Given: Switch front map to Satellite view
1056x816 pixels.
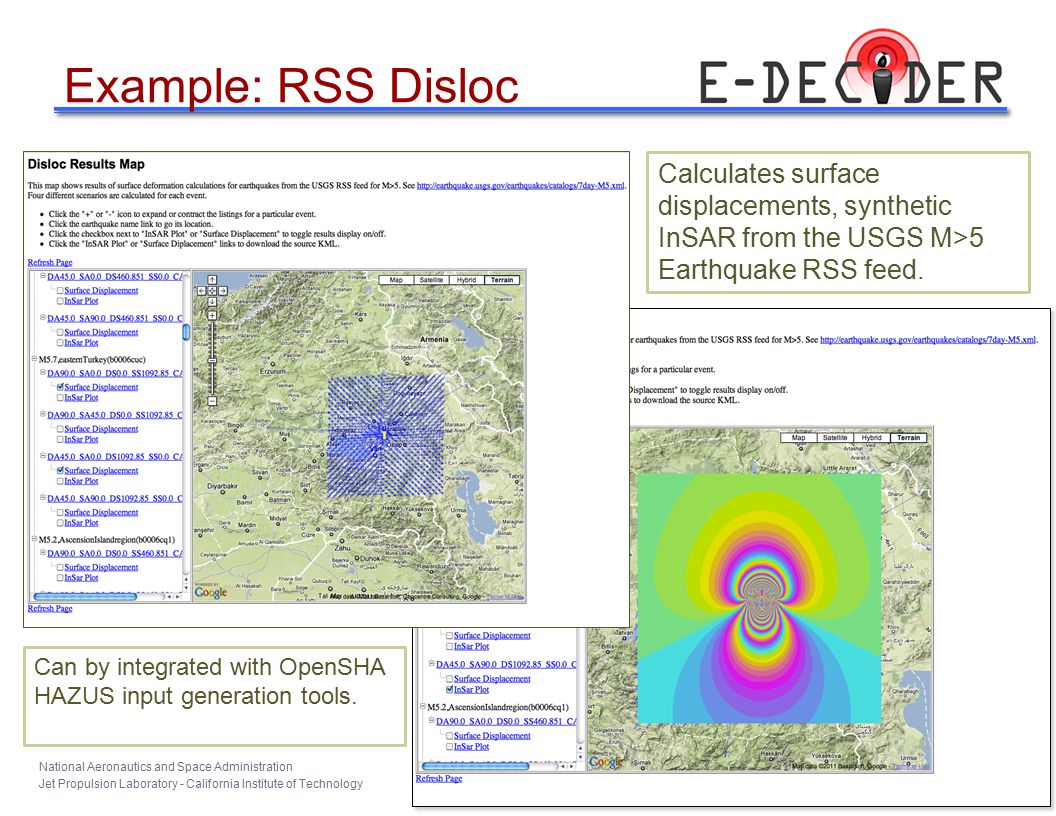Looking at the screenshot, I should point(431,280).
